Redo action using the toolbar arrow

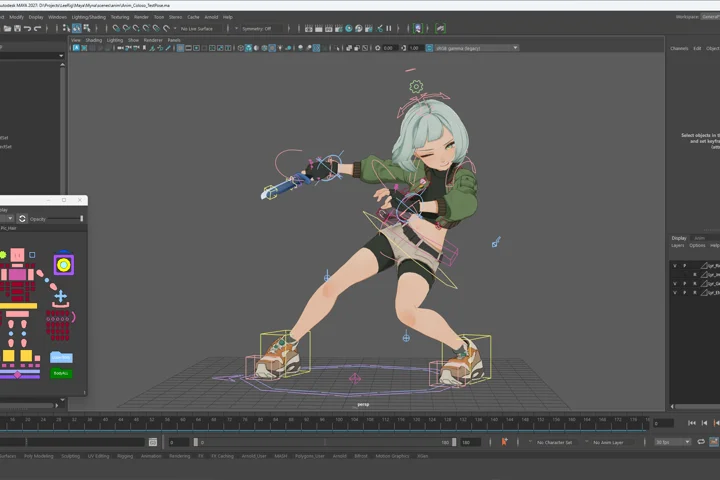point(38,28)
